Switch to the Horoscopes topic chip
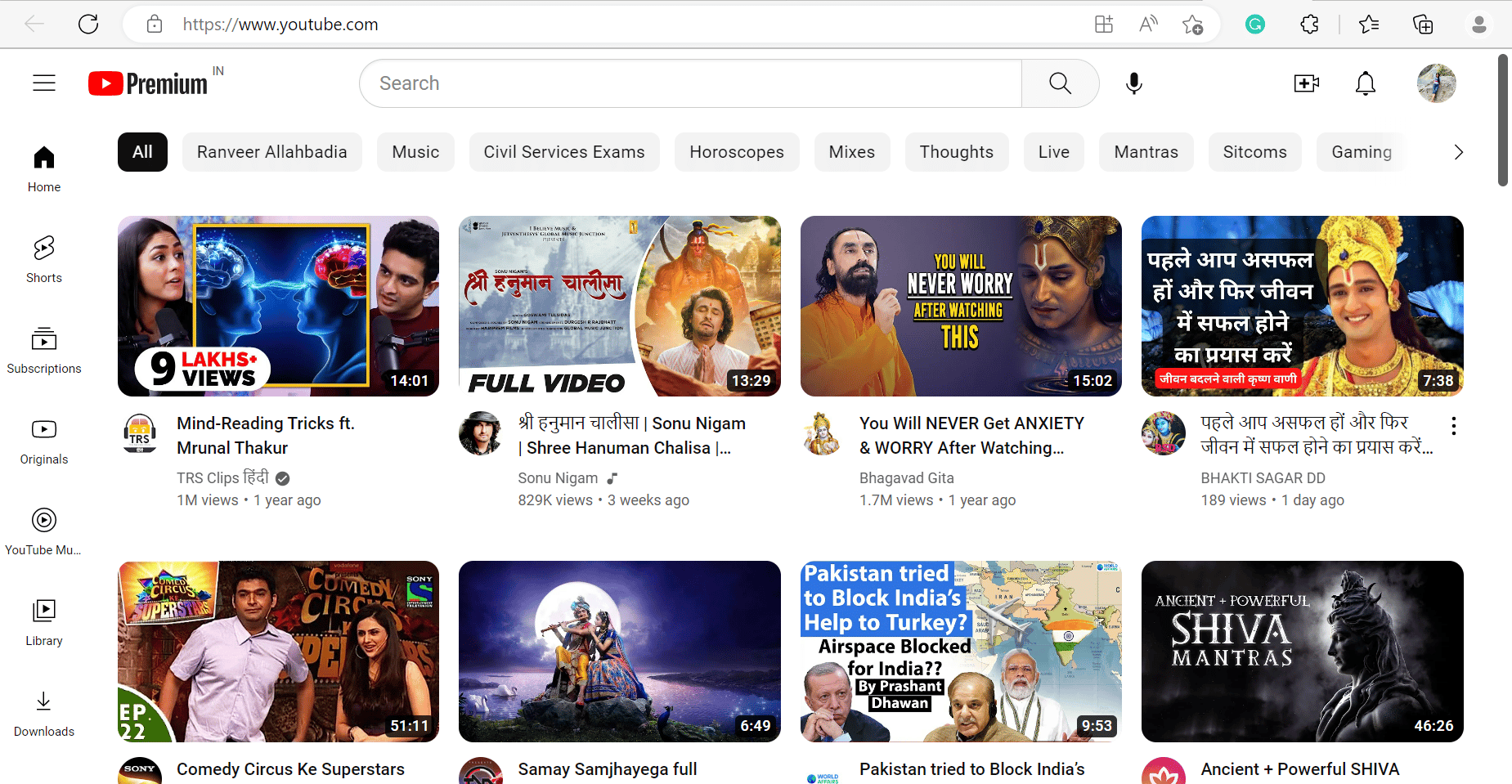 point(736,151)
